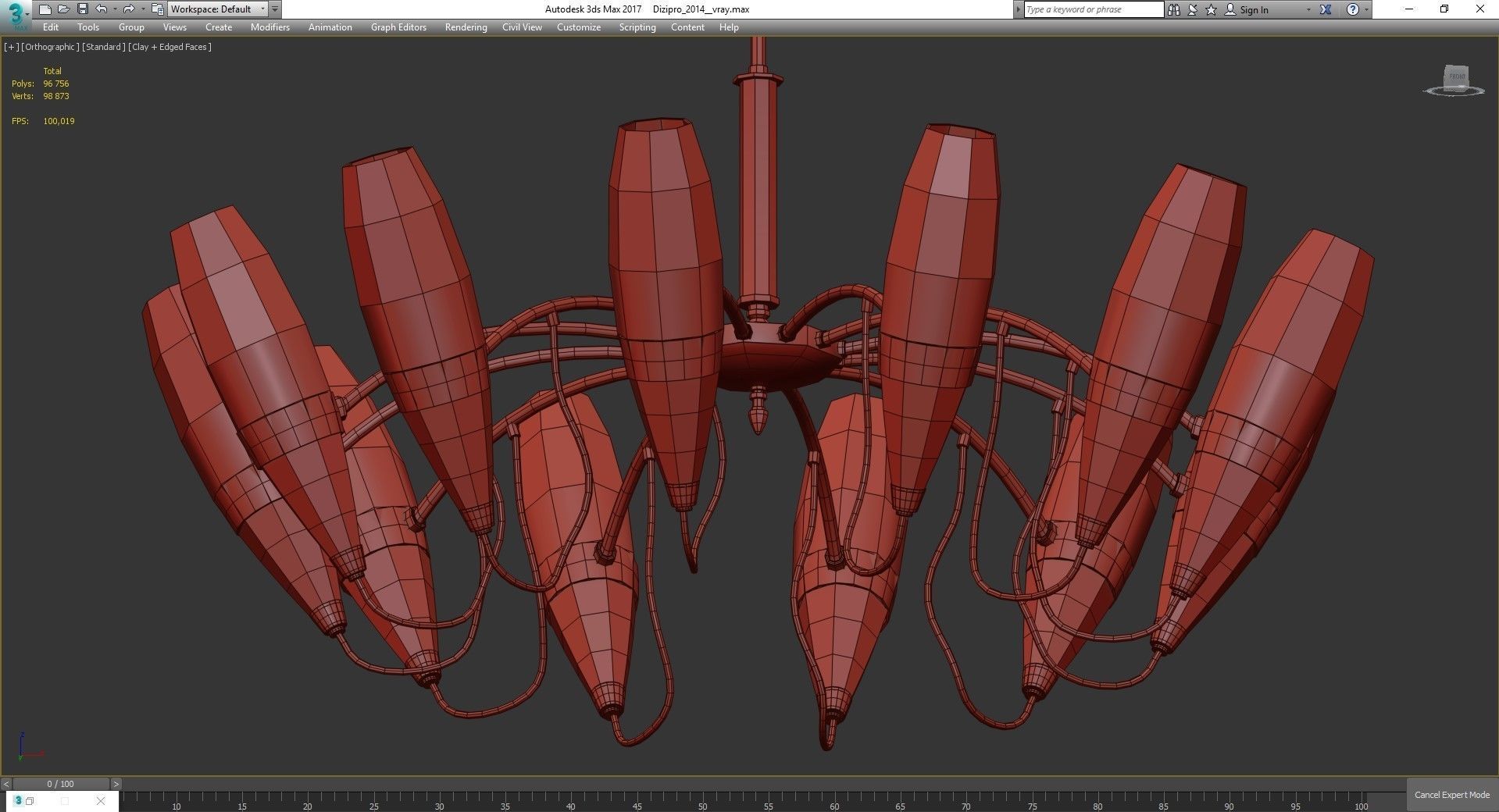Open the Animation menu
The image size is (1499, 812).
click(x=330, y=27)
